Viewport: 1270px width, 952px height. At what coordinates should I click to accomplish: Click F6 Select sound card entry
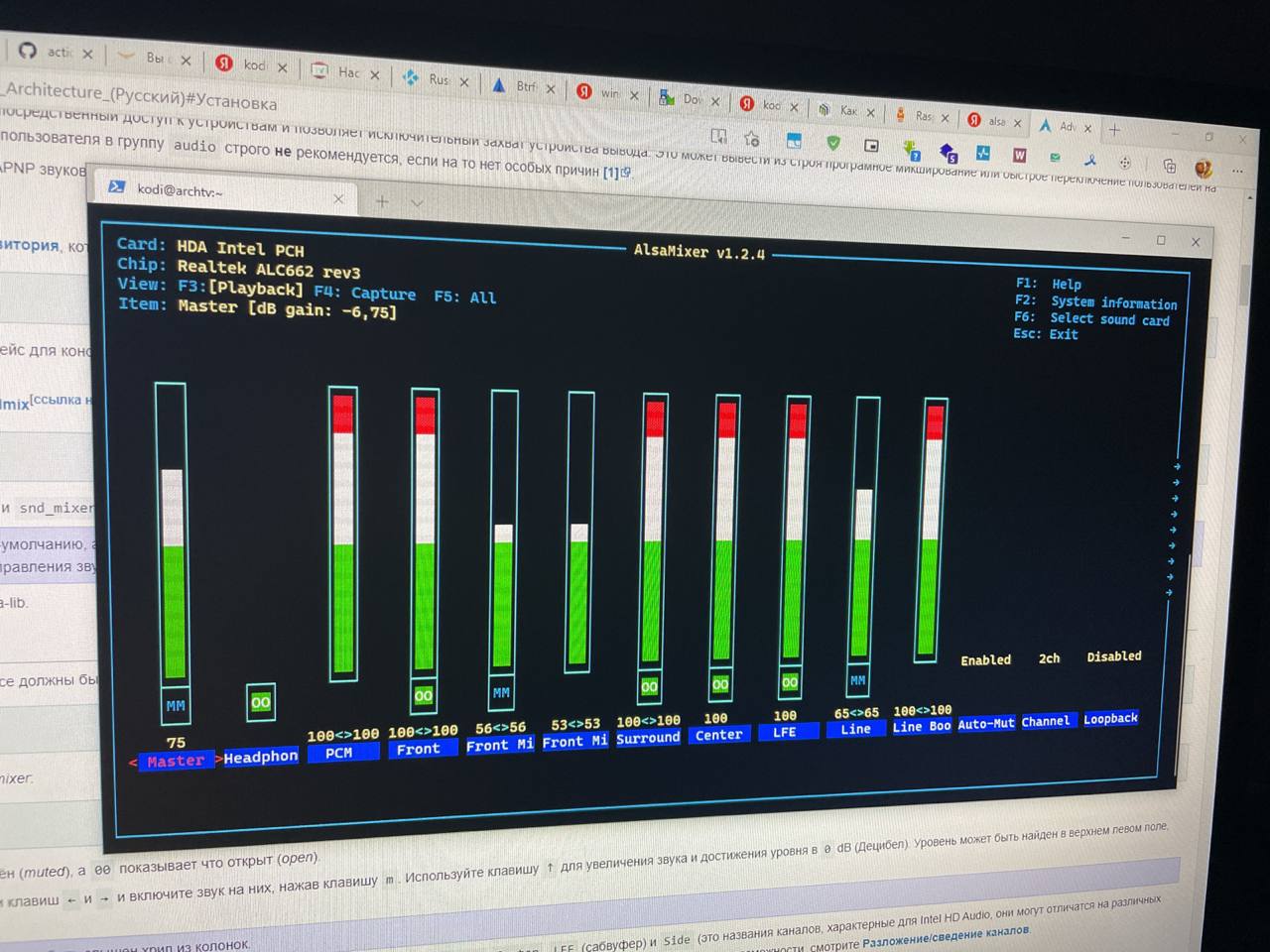coord(1092,318)
